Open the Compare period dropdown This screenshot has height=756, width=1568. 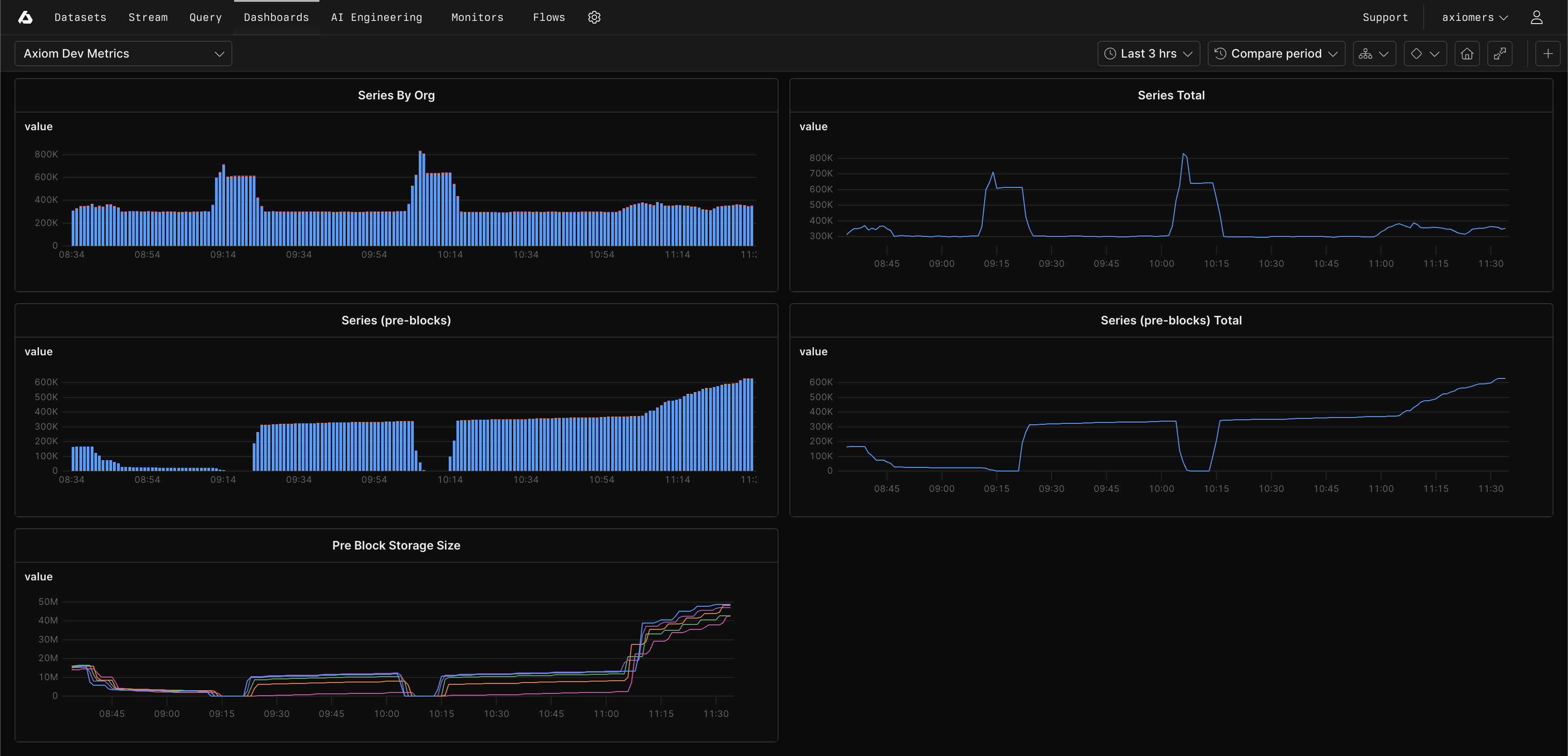click(1276, 54)
